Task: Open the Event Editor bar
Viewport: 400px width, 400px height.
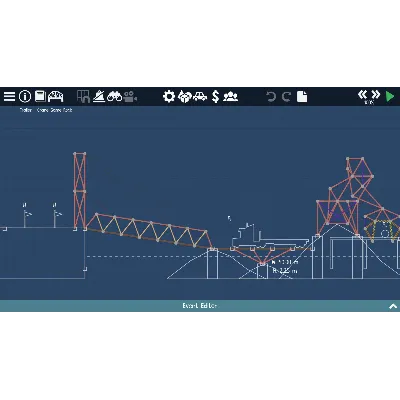Action: 200,306
